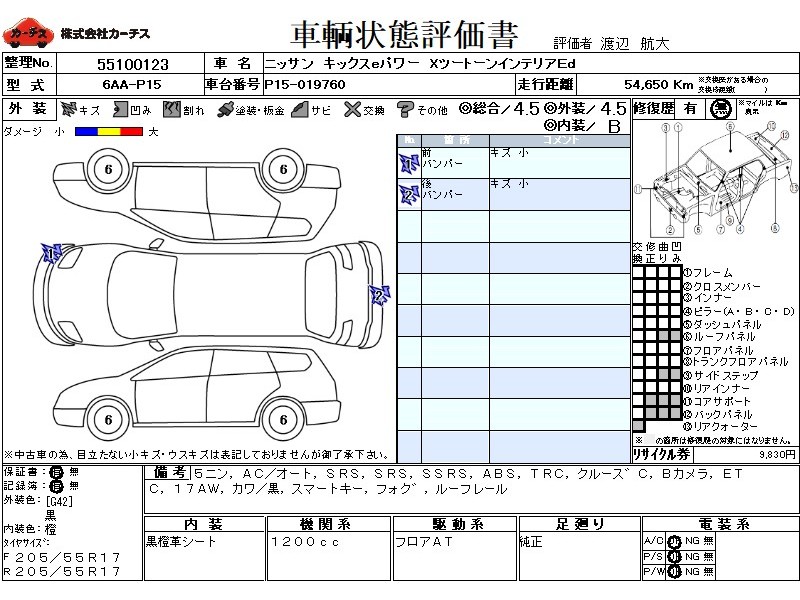Click the サビ rust legend icon
800x600 pixels.
pyautogui.click(x=298, y=109)
